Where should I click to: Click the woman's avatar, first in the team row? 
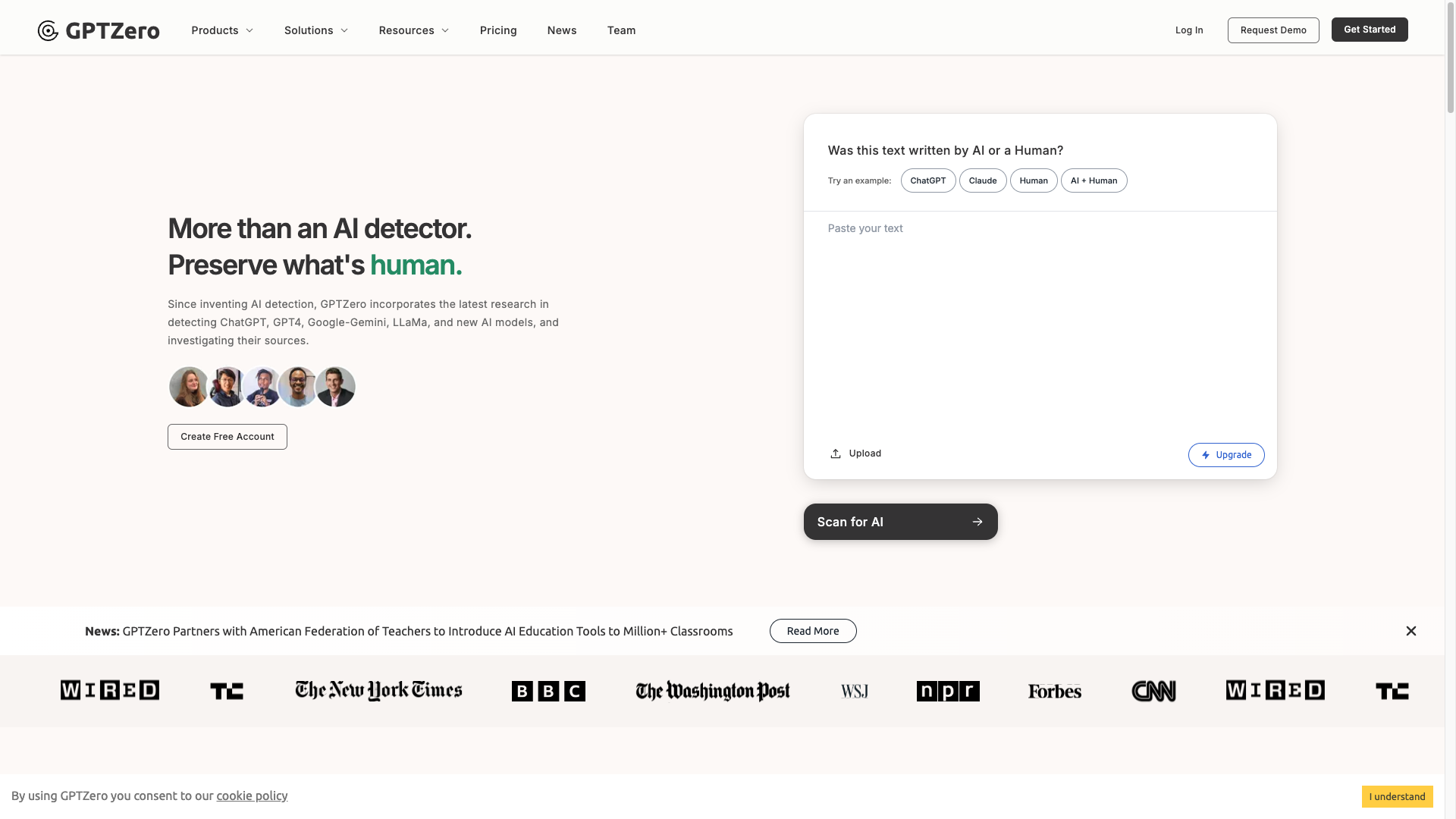point(188,387)
